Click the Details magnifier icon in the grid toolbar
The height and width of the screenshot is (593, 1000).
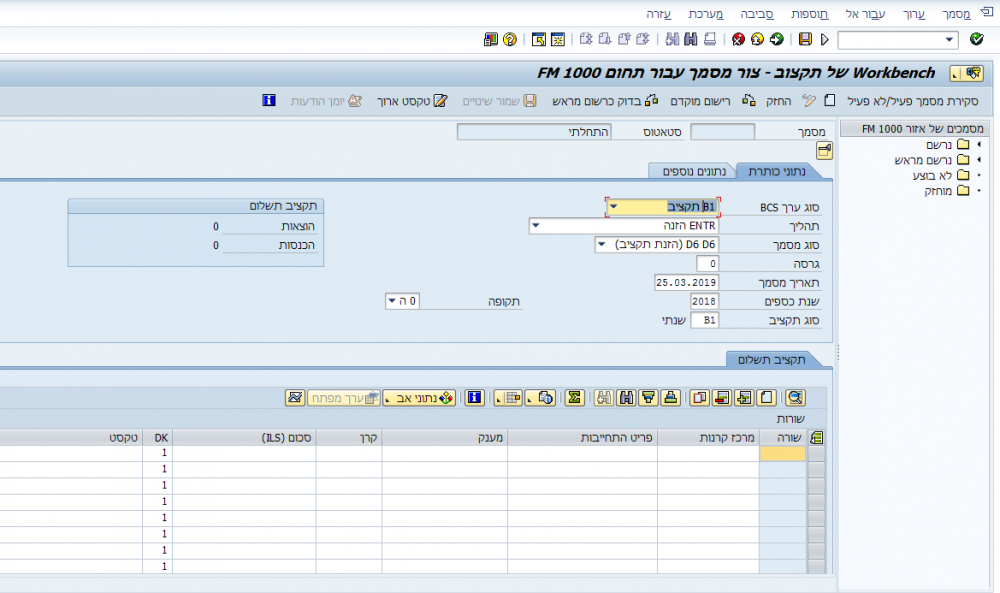tap(795, 398)
